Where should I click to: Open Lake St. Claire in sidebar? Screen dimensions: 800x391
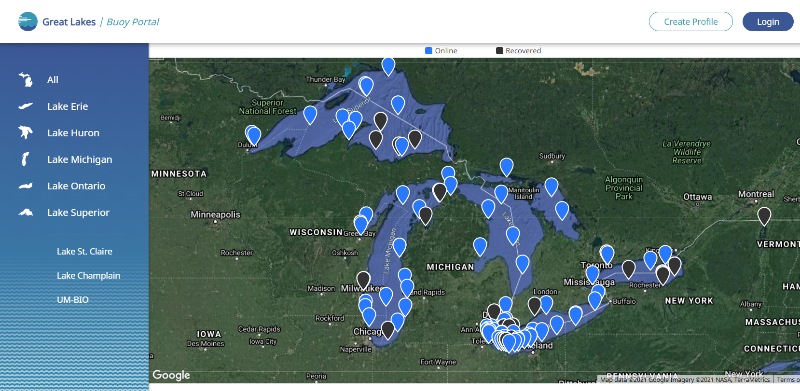[x=85, y=252]
